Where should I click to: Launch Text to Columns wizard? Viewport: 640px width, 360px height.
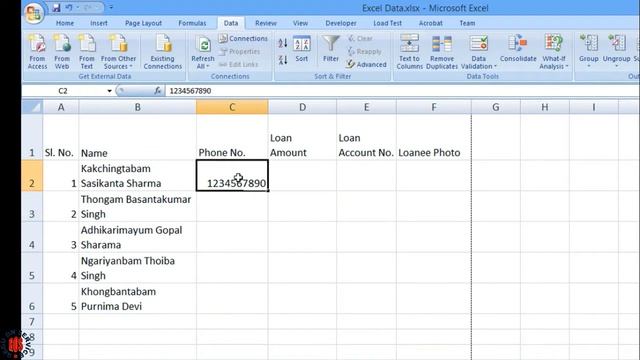point(409,52)
